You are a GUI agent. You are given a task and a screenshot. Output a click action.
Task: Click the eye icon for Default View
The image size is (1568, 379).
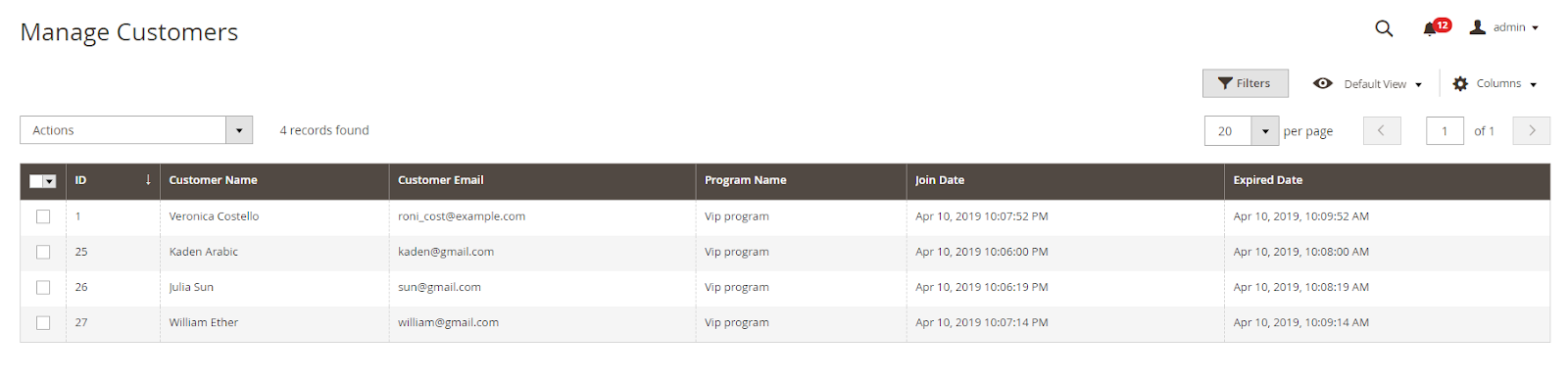(1322, 83)
